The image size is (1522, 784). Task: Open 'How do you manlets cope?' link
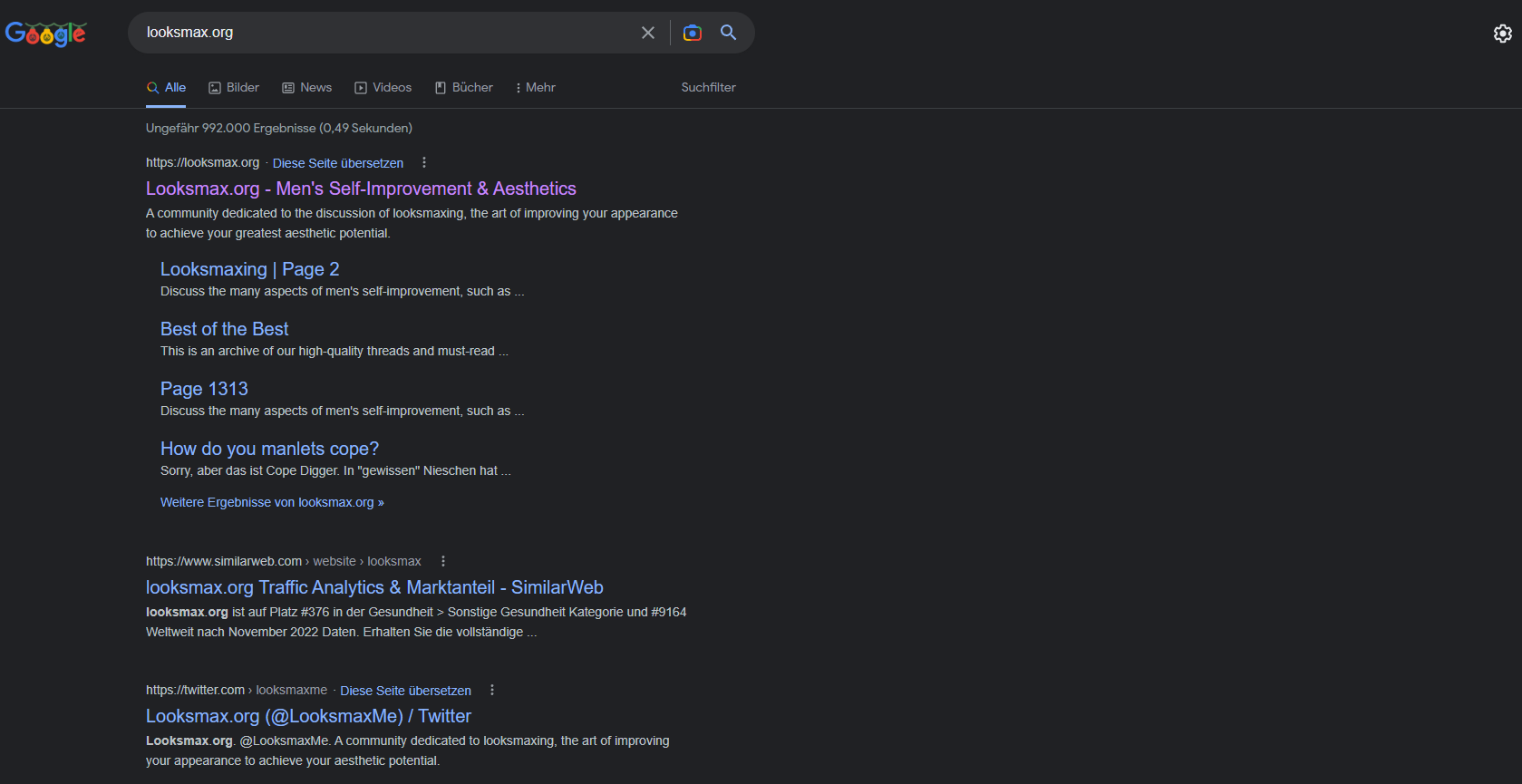click(269, 449)
